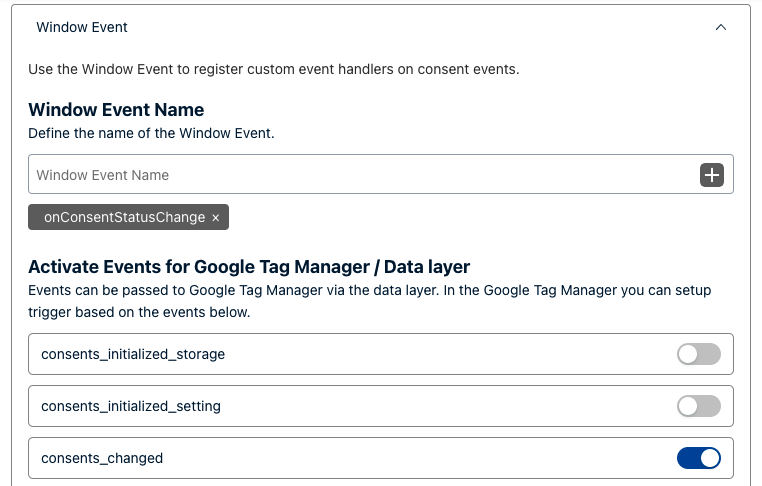Screen dimensions: 762x486
Task: Focus the Window Event Name input field
Action: tap(364, 174)
